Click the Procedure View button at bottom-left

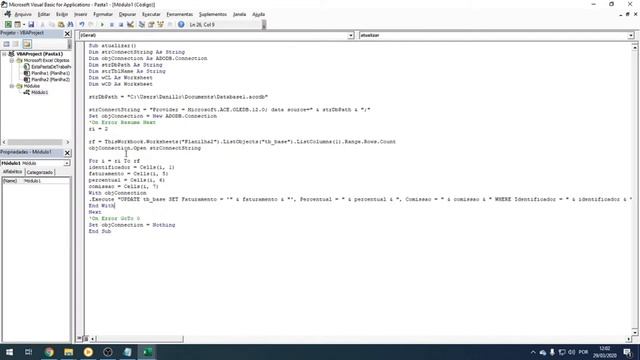[80, 338]
